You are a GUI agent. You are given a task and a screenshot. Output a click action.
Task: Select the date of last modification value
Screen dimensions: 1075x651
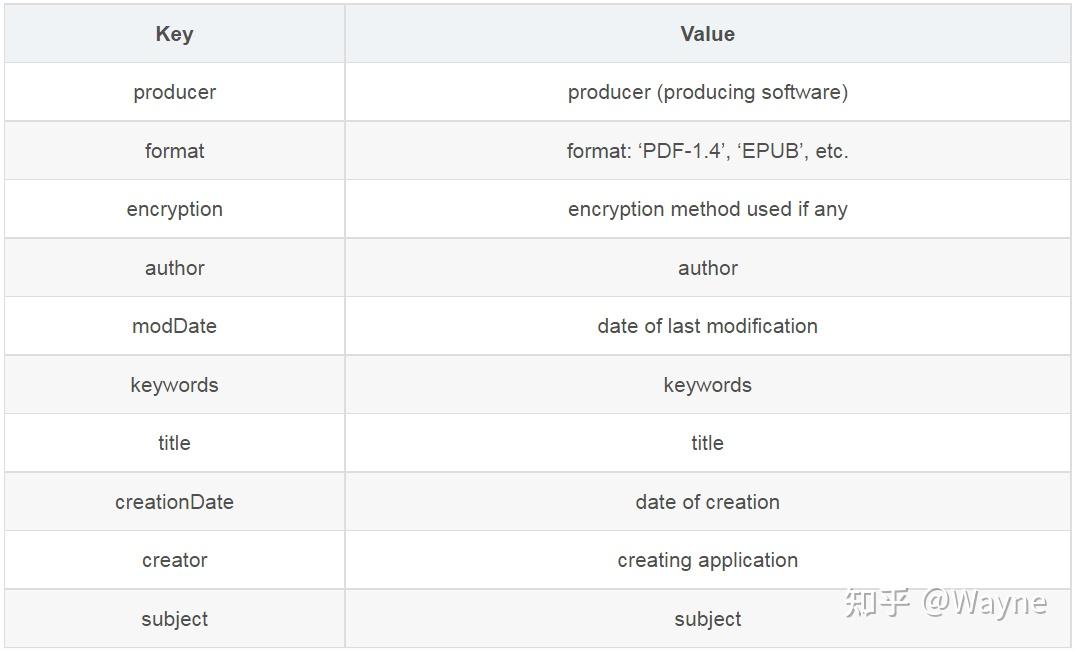tap(707, 326)
